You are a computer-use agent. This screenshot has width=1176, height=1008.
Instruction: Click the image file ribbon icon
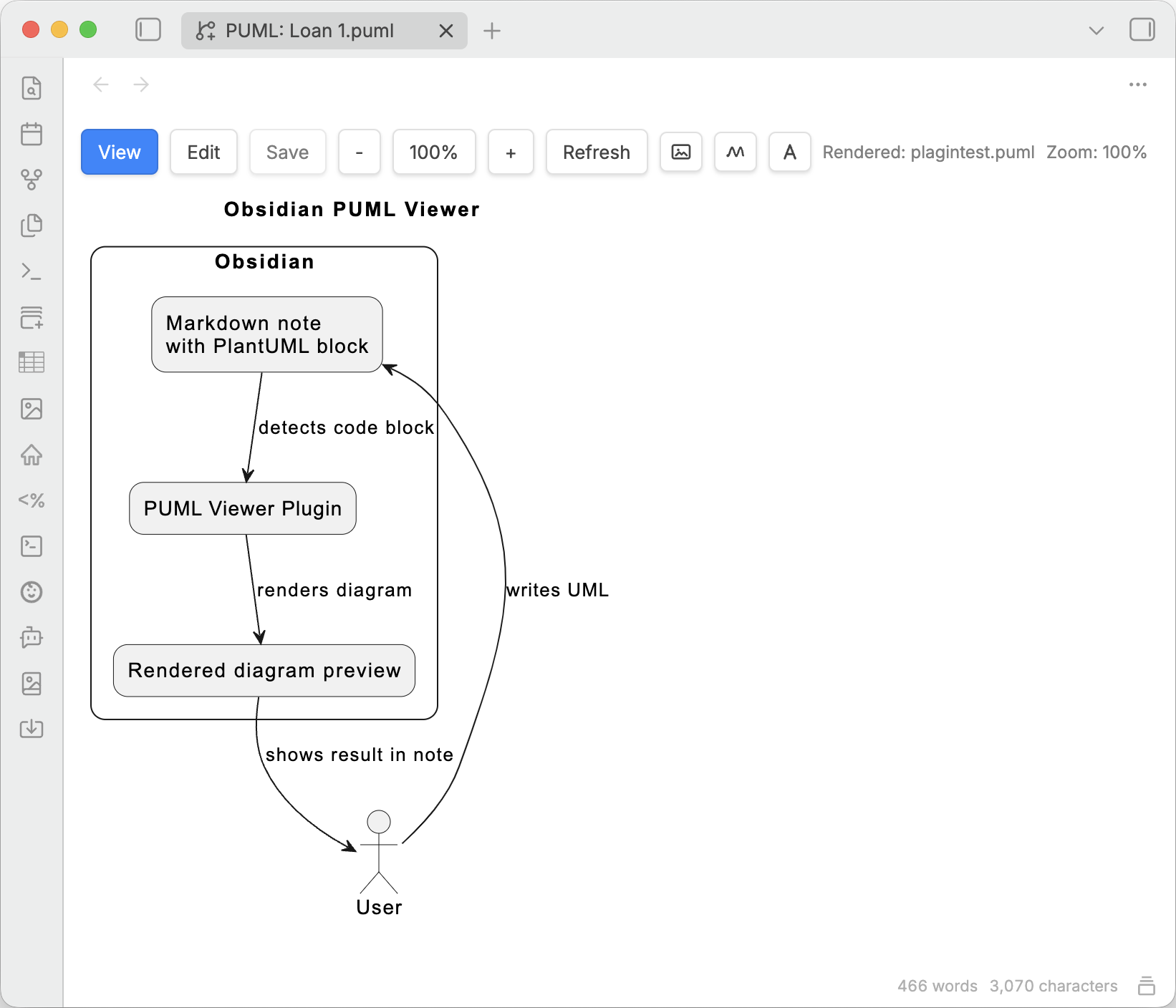(x=32, y=684)
